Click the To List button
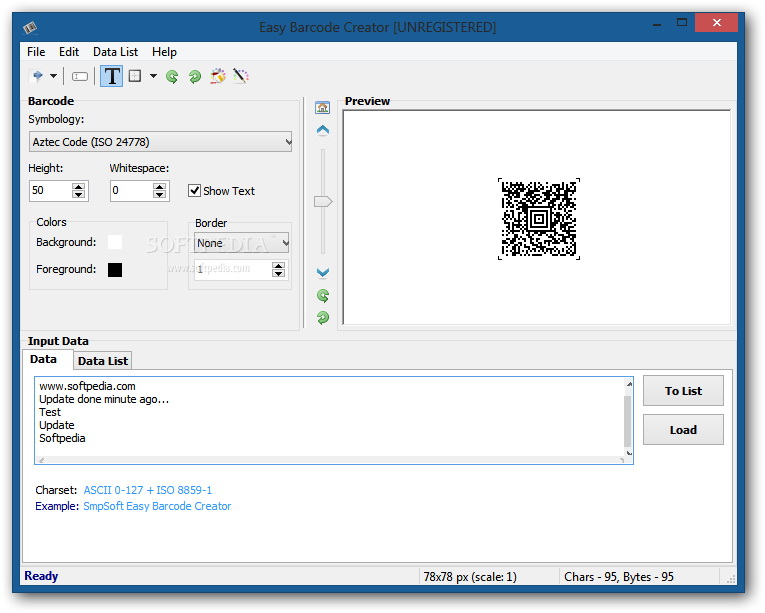 click(683, 390)
